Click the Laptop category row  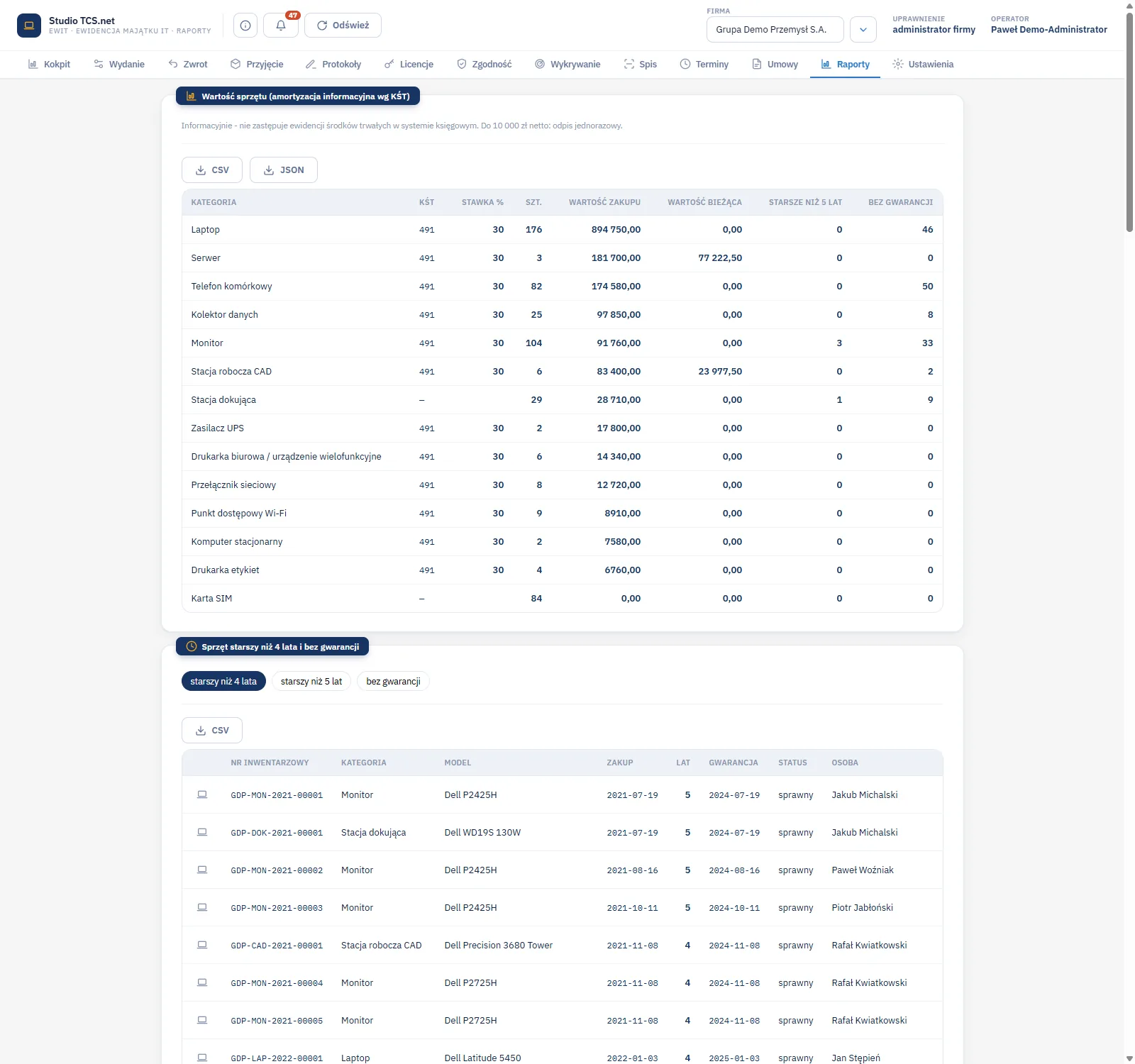(563, 230)
